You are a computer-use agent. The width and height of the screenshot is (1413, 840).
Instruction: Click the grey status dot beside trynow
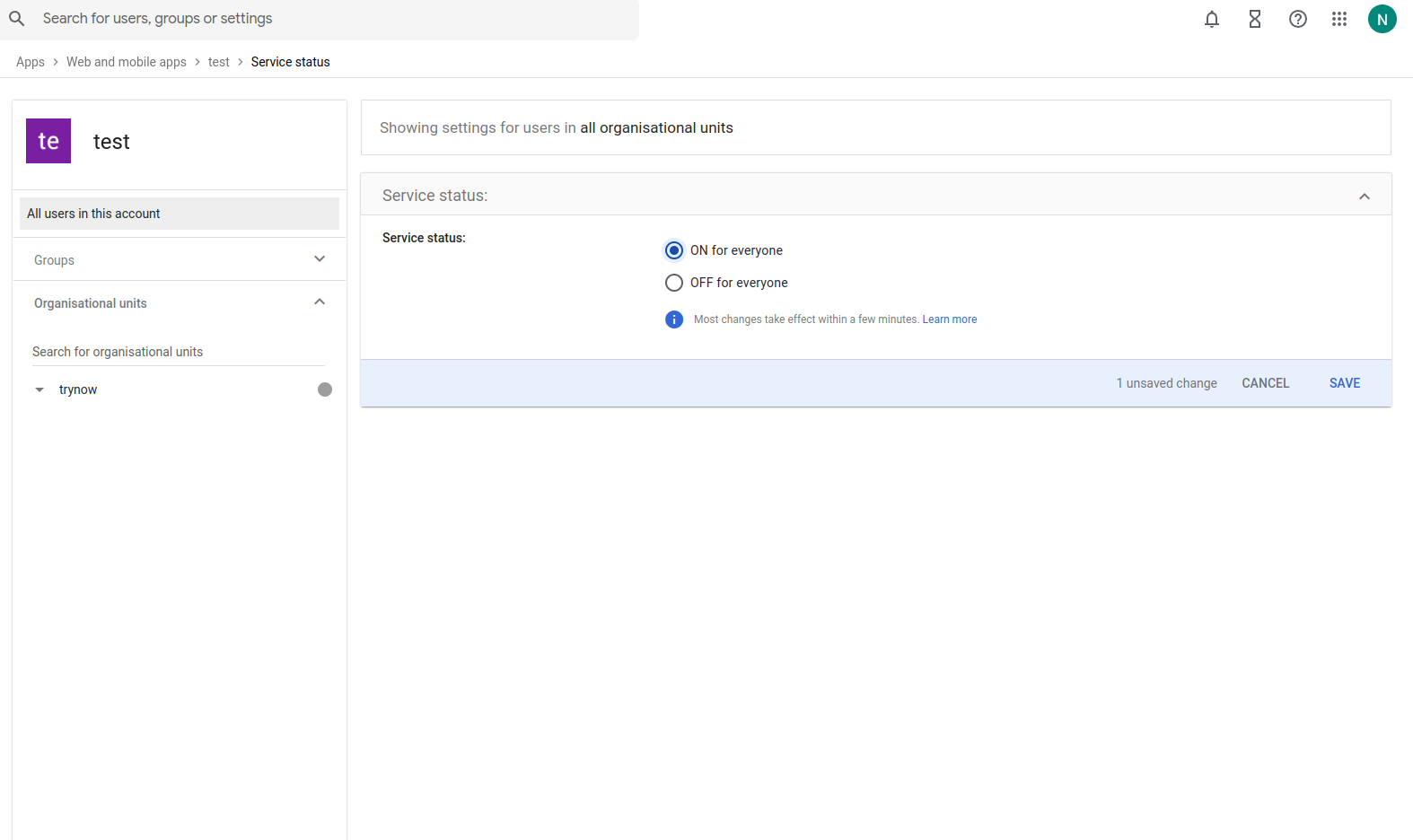coord(325,389)
